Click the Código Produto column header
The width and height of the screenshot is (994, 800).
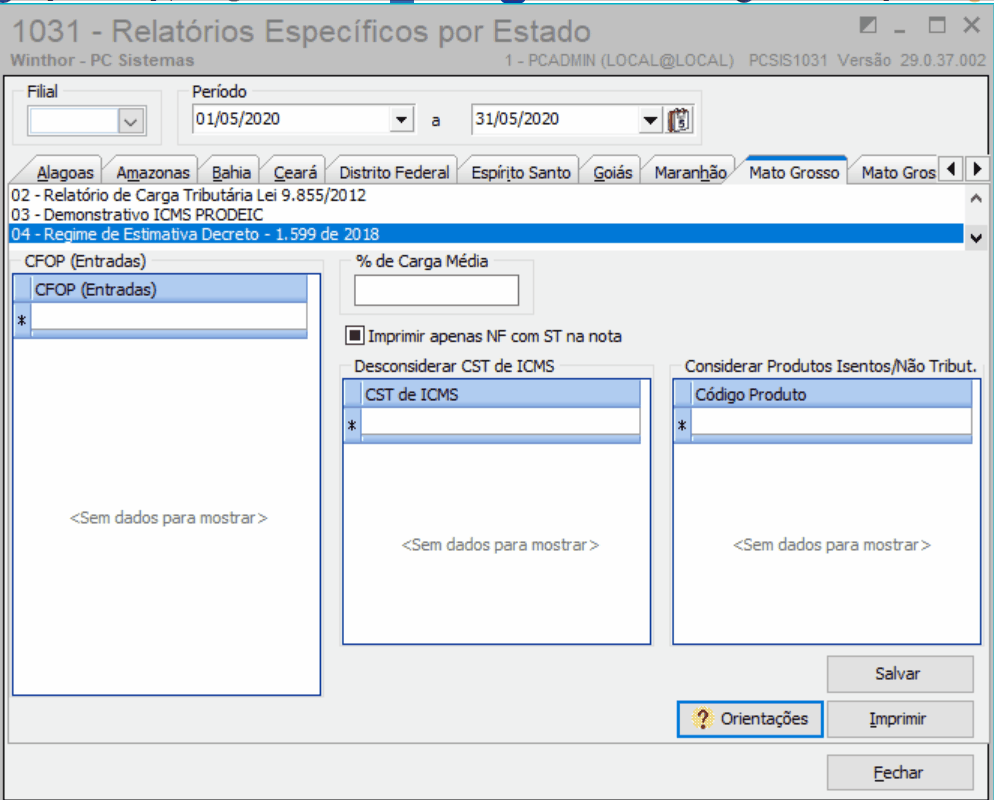click(x=831, y=394)
